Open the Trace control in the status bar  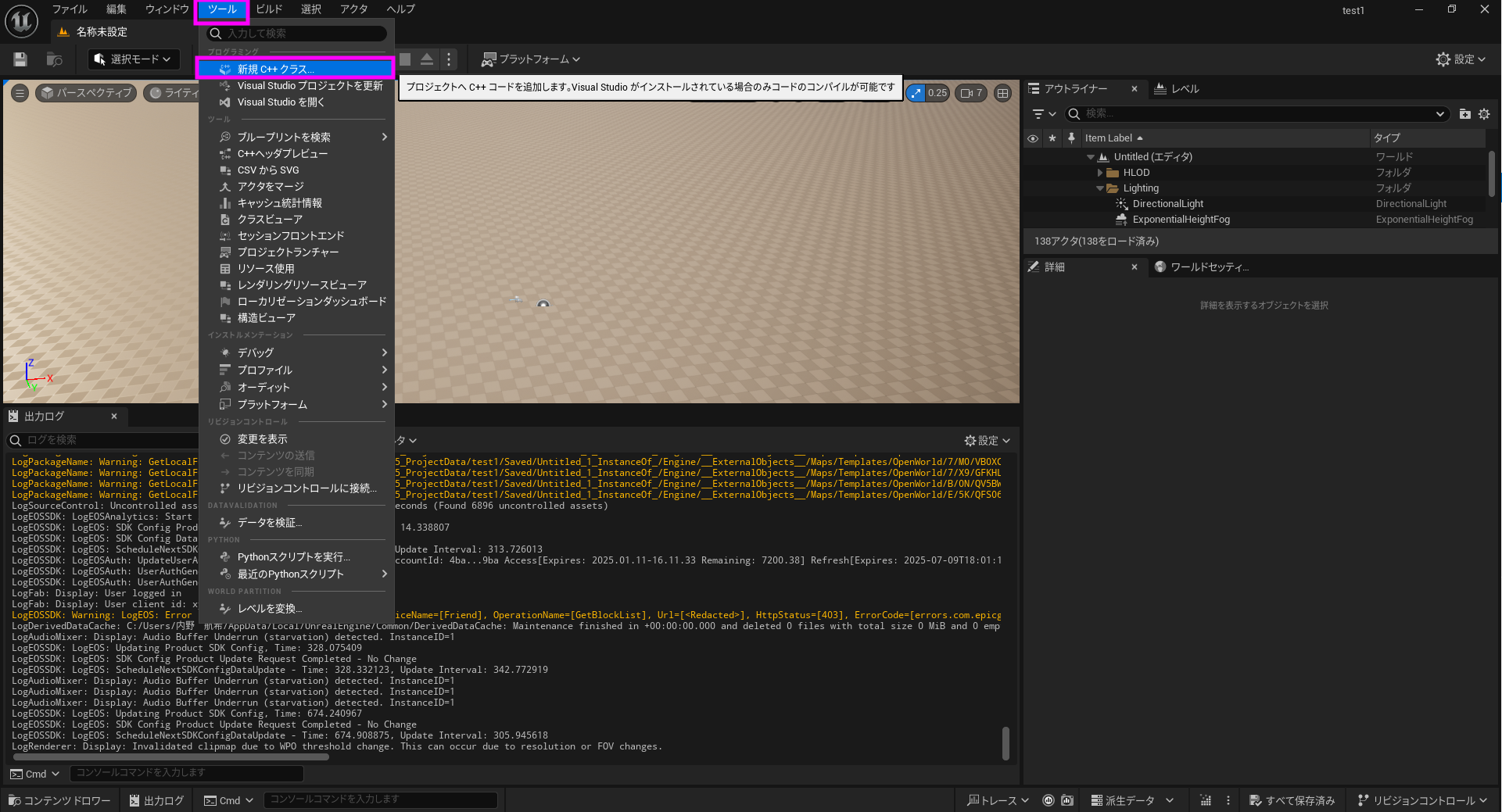(997, 799)
